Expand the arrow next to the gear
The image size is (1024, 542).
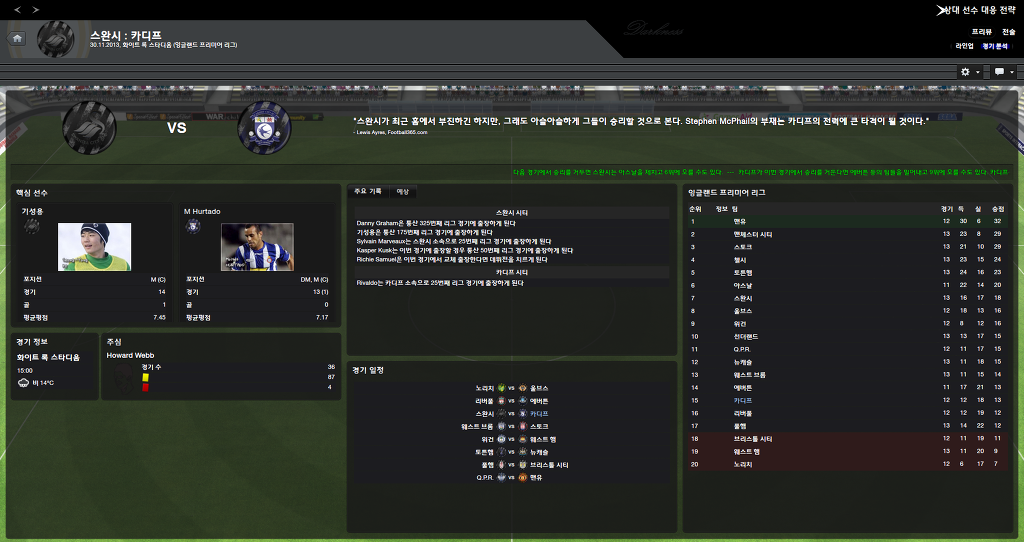pos(978,72)
